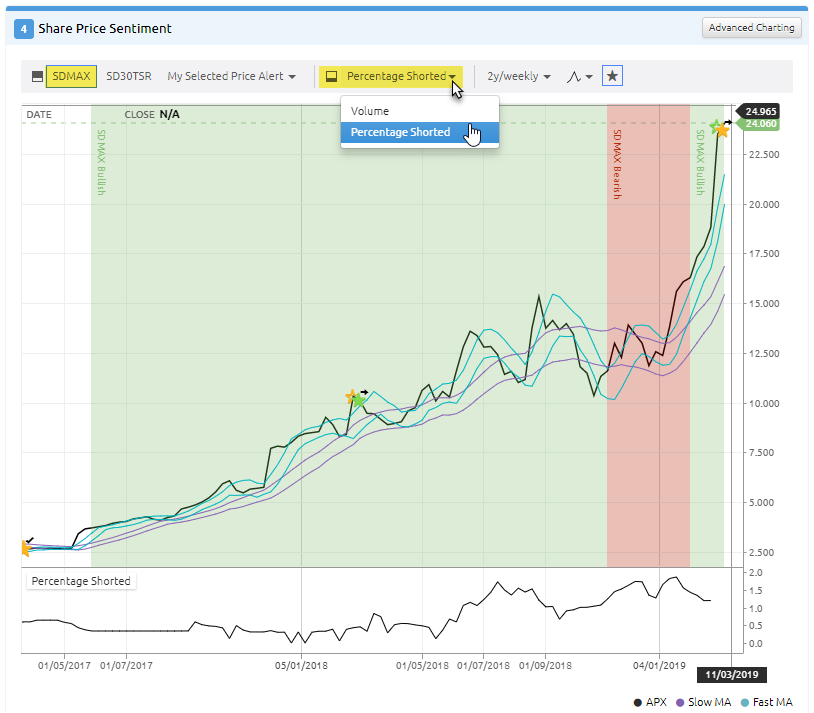Open the 2y/weekly timeframe dropdown
Viewport: 814px width, 713px height.
[519, 76]
